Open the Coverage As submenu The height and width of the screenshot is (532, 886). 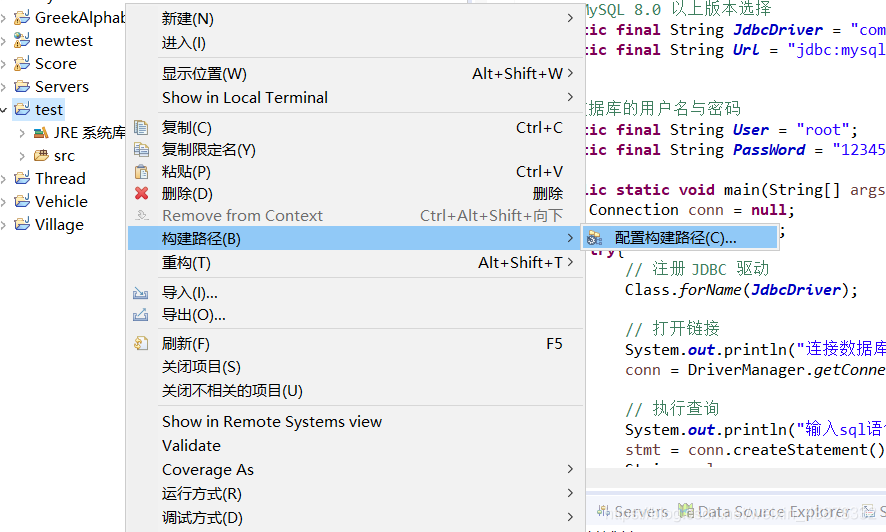[355, 470]
